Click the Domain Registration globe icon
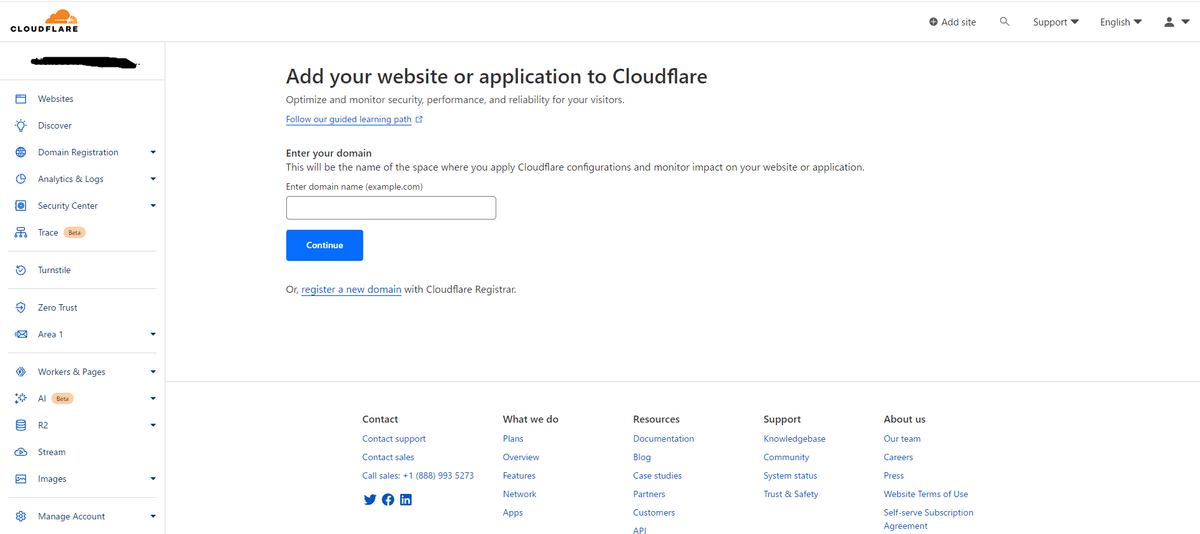The image size is (1200, 534). (20, 152)
